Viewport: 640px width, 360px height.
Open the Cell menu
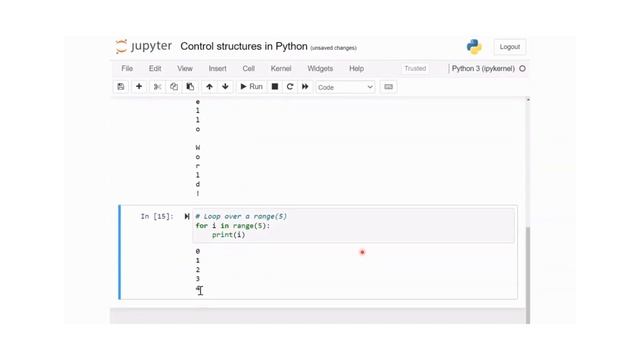(249, 69)
